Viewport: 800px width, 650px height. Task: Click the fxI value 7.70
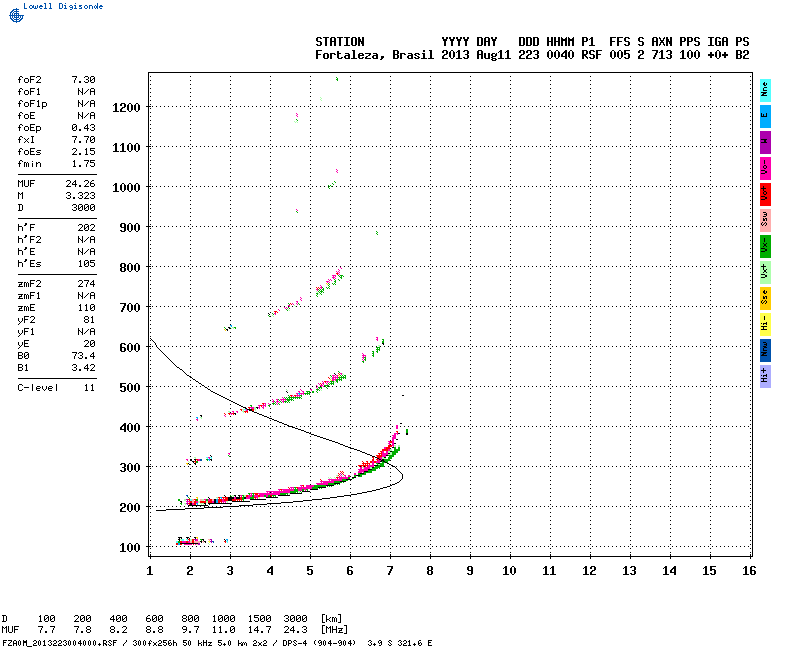click(x=83, y=140)
